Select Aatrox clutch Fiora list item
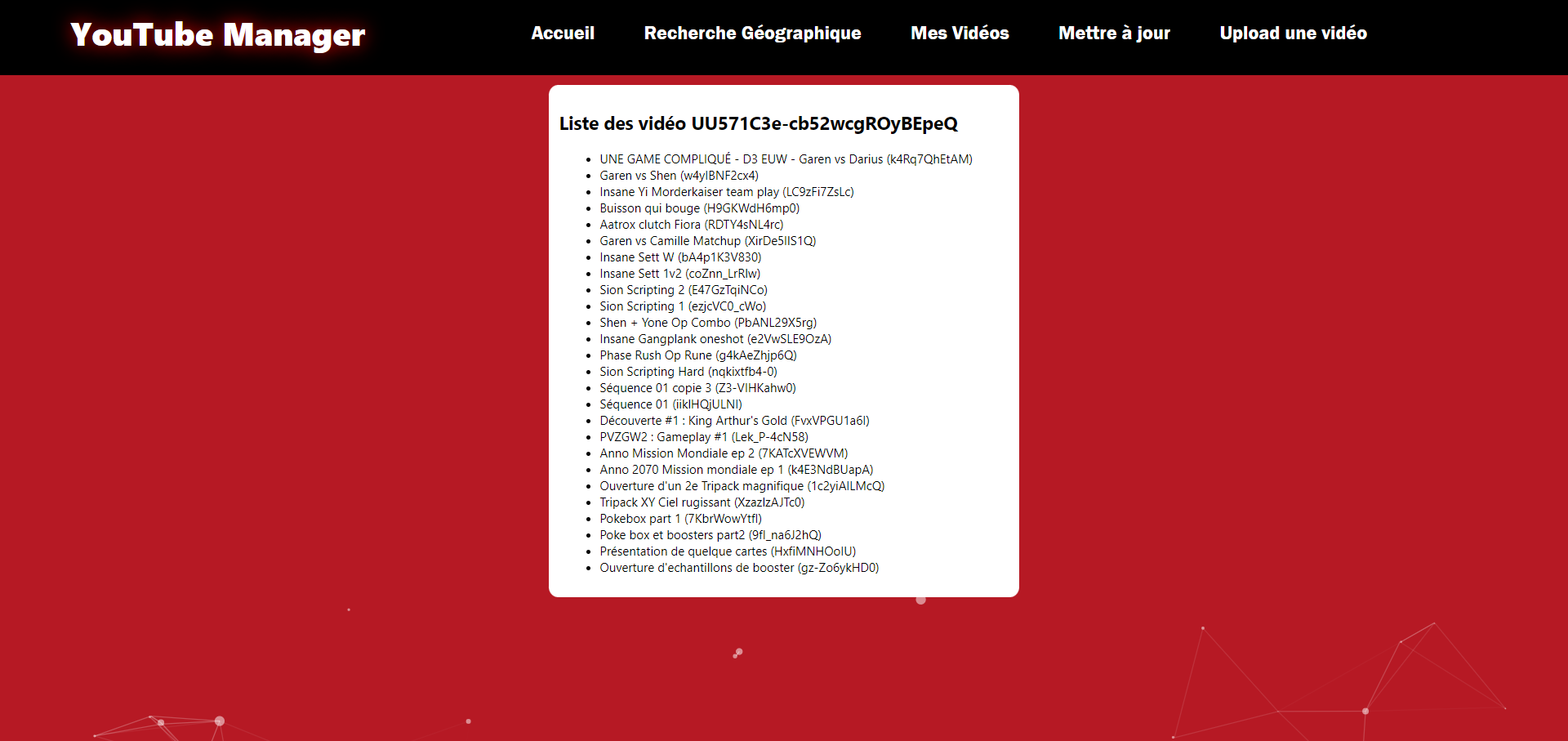 691,225
